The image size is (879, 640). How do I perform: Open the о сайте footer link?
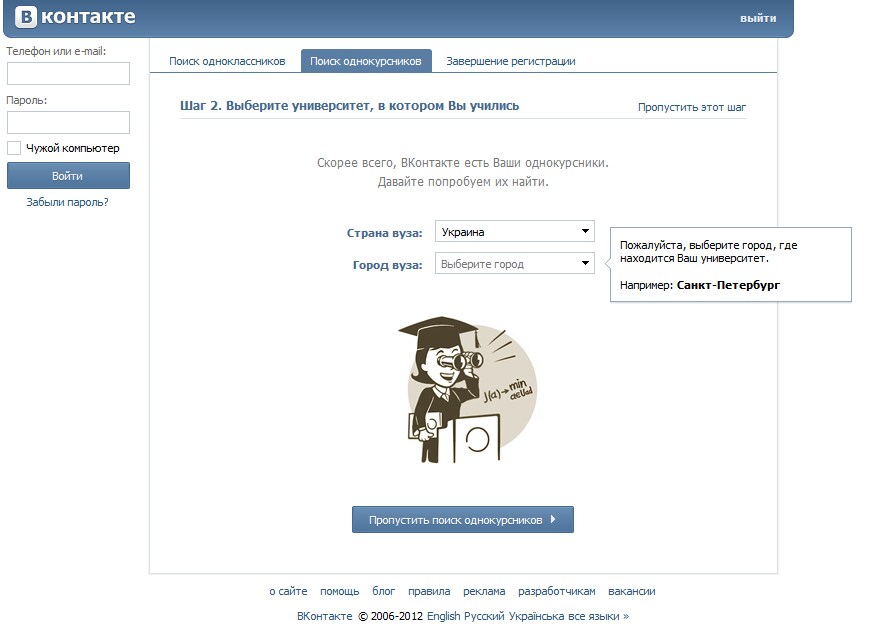click(288, 591)
